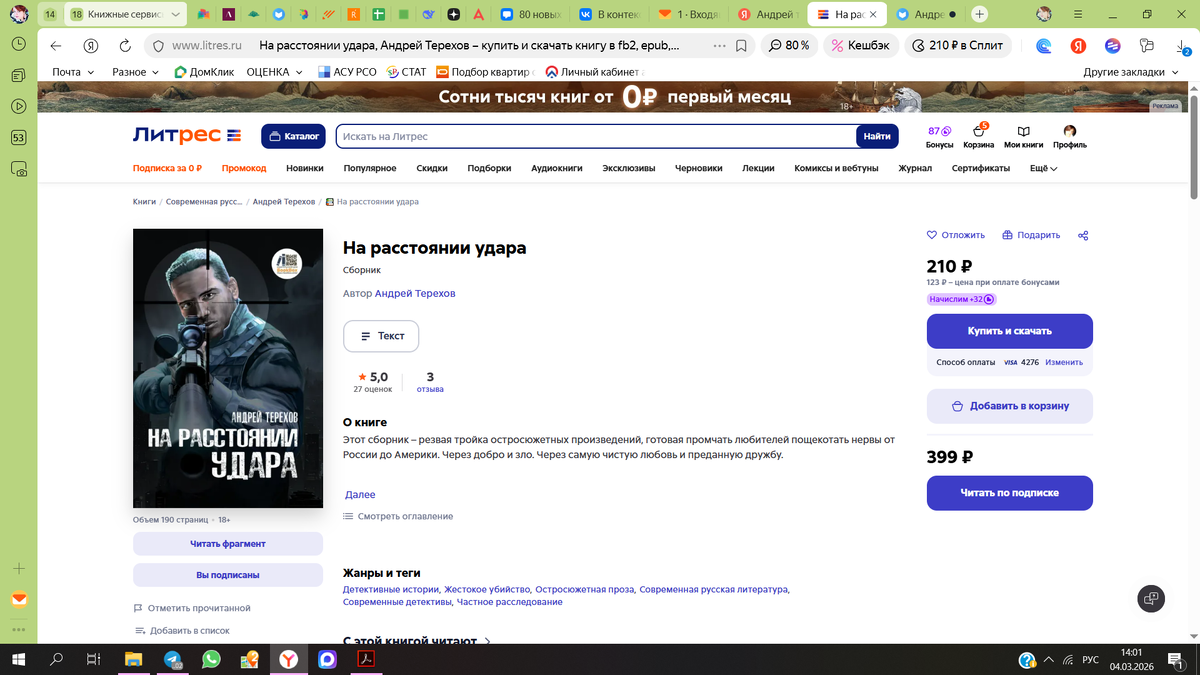Open the Жестокое убийство tag
The height and width of the screenshot is (675, 1200).
tap(489, 589)
